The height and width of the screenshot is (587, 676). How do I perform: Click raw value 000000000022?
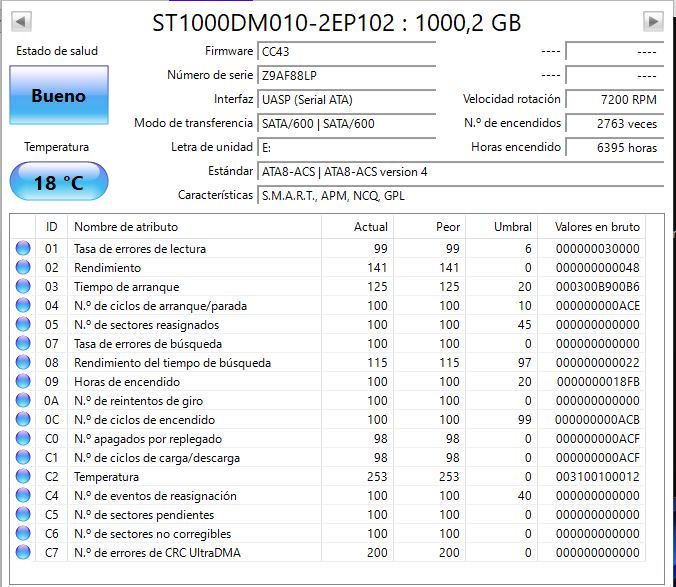(x=598, y=362)
